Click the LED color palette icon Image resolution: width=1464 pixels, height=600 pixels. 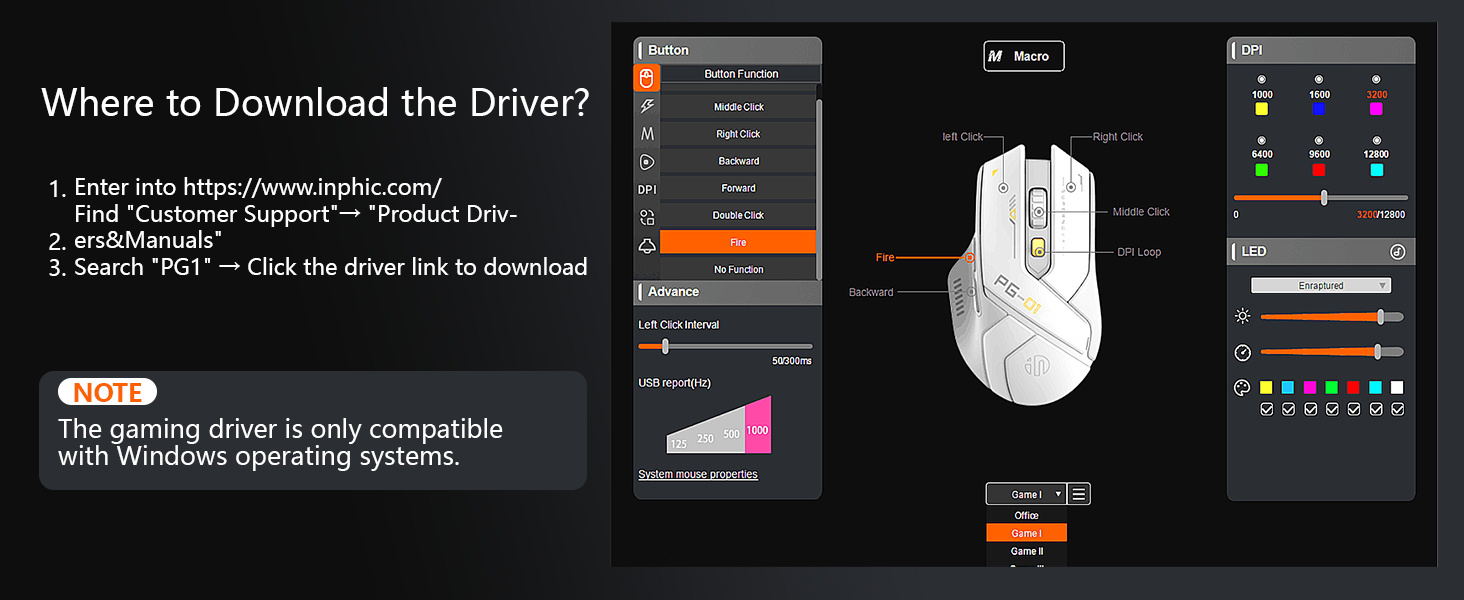click(1243, 388)
